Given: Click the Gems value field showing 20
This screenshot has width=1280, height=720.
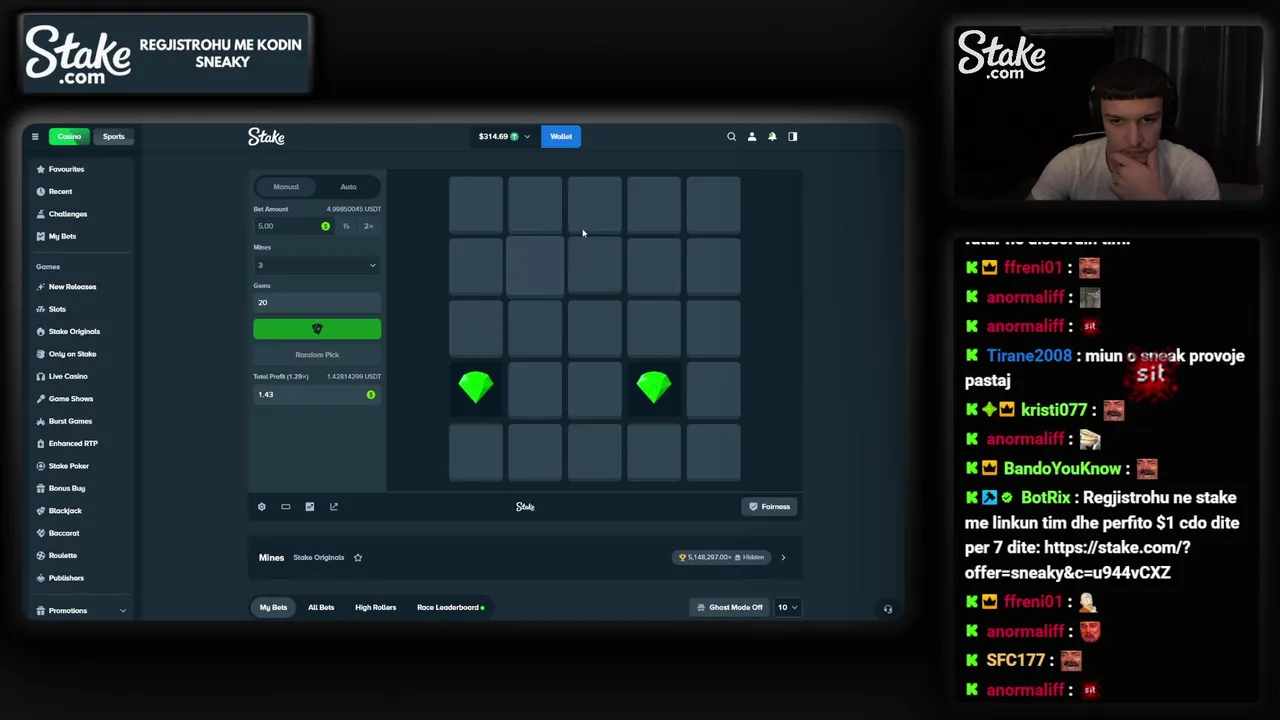Looking at the screenshot, I should click(x=317, y=302).
